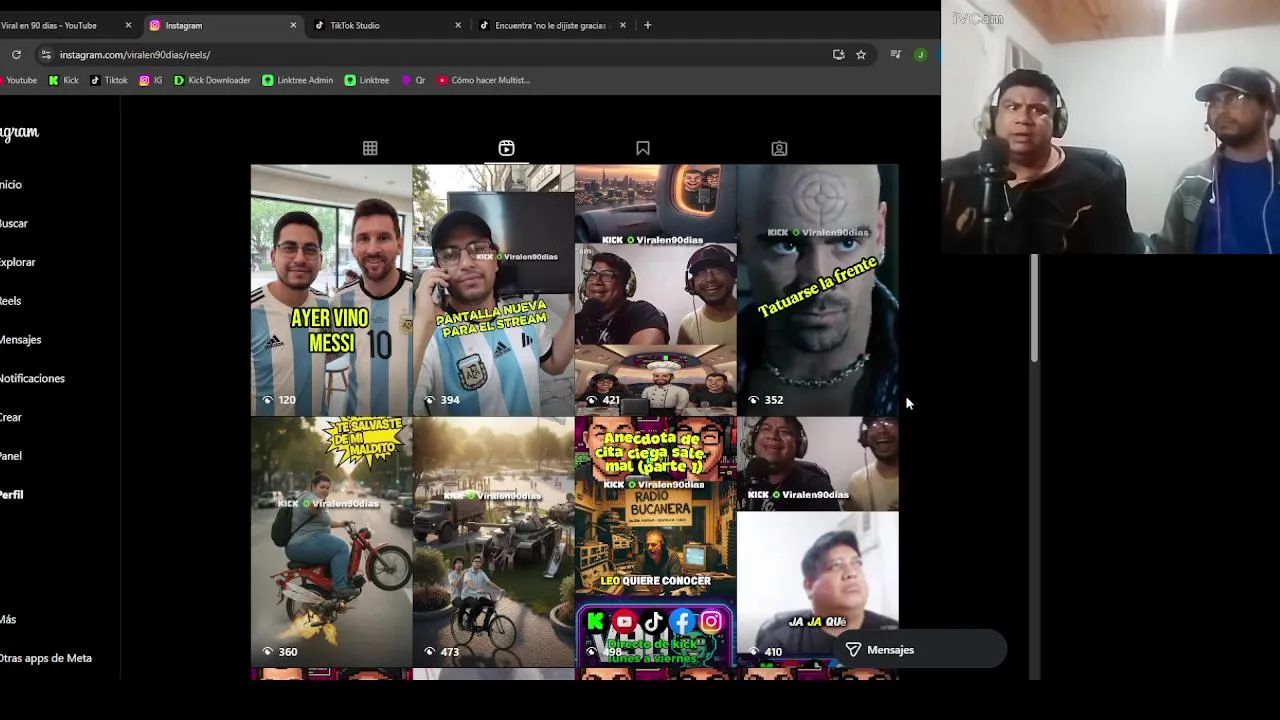Screen dimensions: 1280x720
Task: Open the 'Cómo hacer Multist...' bookmark
Action: (x=483, y=80)
